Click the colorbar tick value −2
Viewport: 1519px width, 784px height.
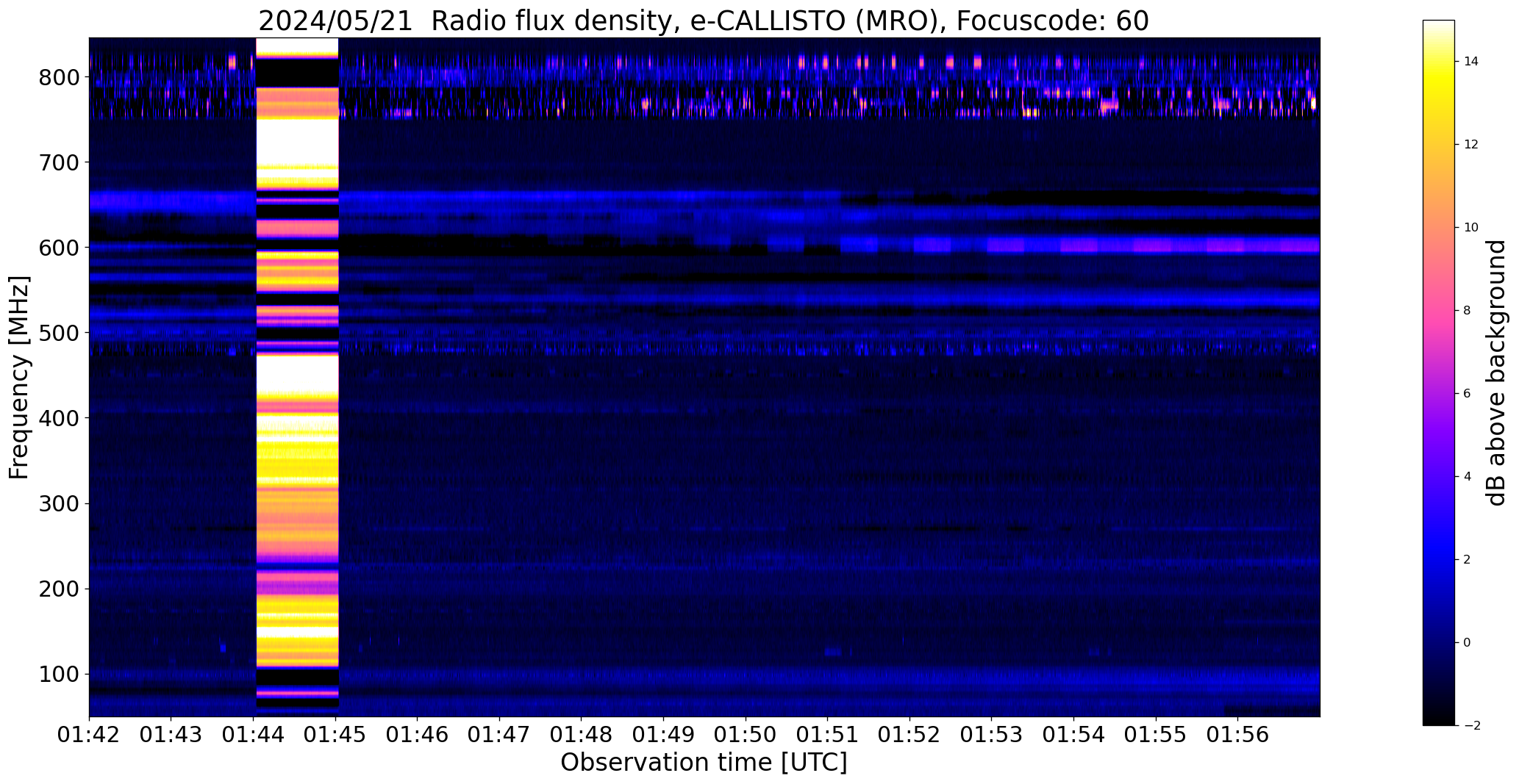click(x=1471, y=726)
